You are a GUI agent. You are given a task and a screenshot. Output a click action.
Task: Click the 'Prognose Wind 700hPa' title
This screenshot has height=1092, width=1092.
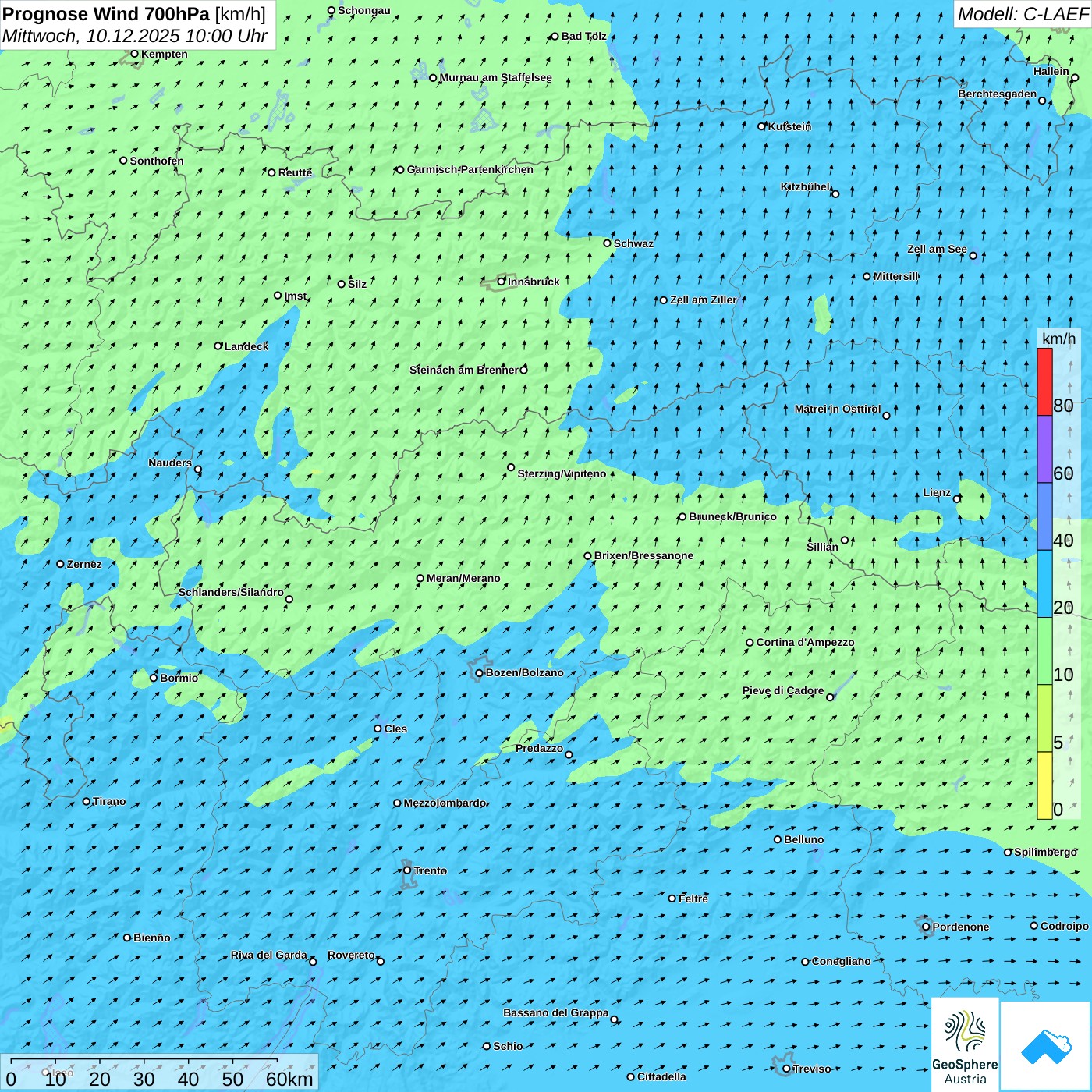click(106, 14)
